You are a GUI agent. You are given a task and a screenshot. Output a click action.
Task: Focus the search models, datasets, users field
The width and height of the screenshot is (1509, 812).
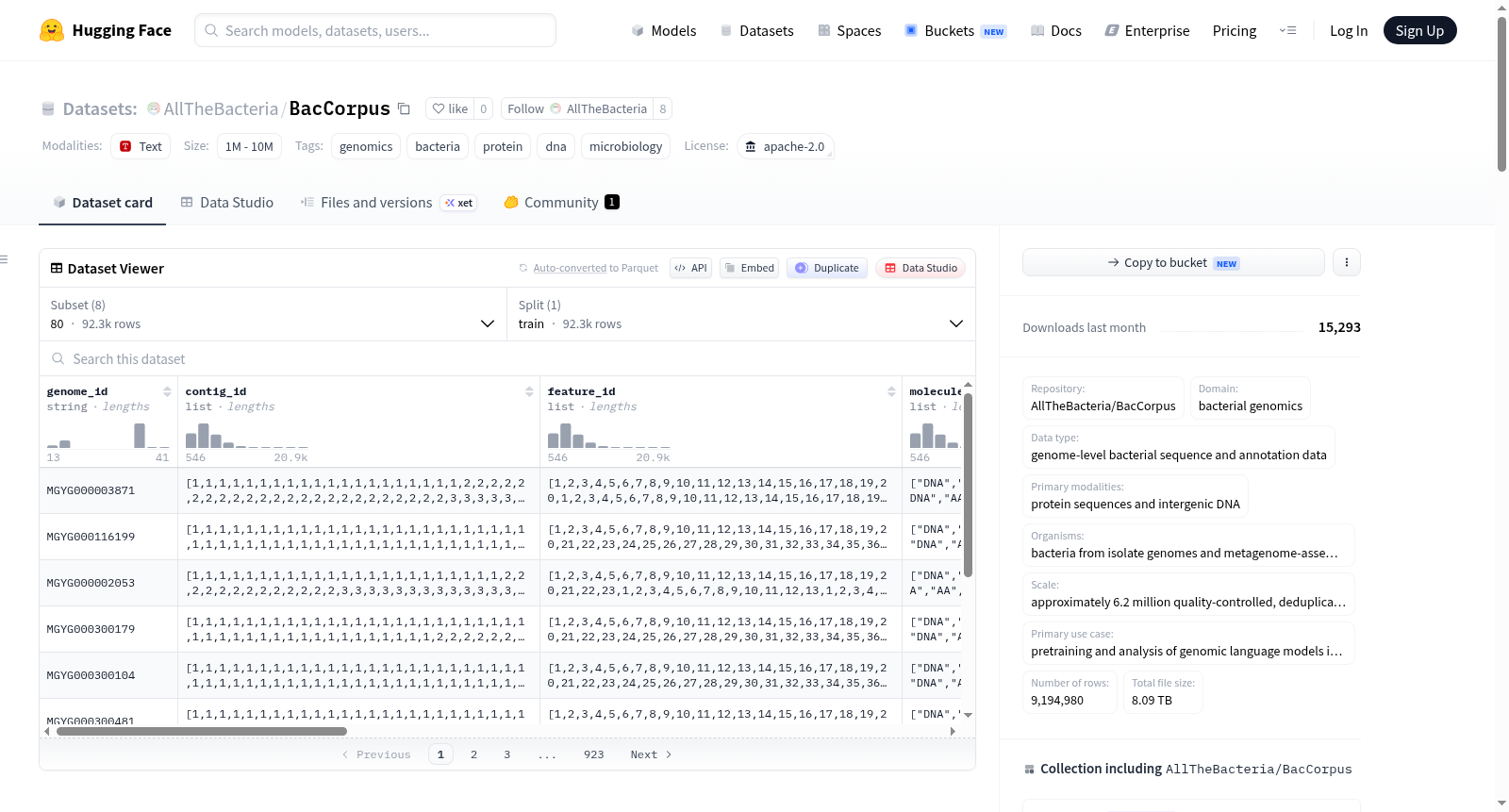pyautogui.click(x=375, y=30)
